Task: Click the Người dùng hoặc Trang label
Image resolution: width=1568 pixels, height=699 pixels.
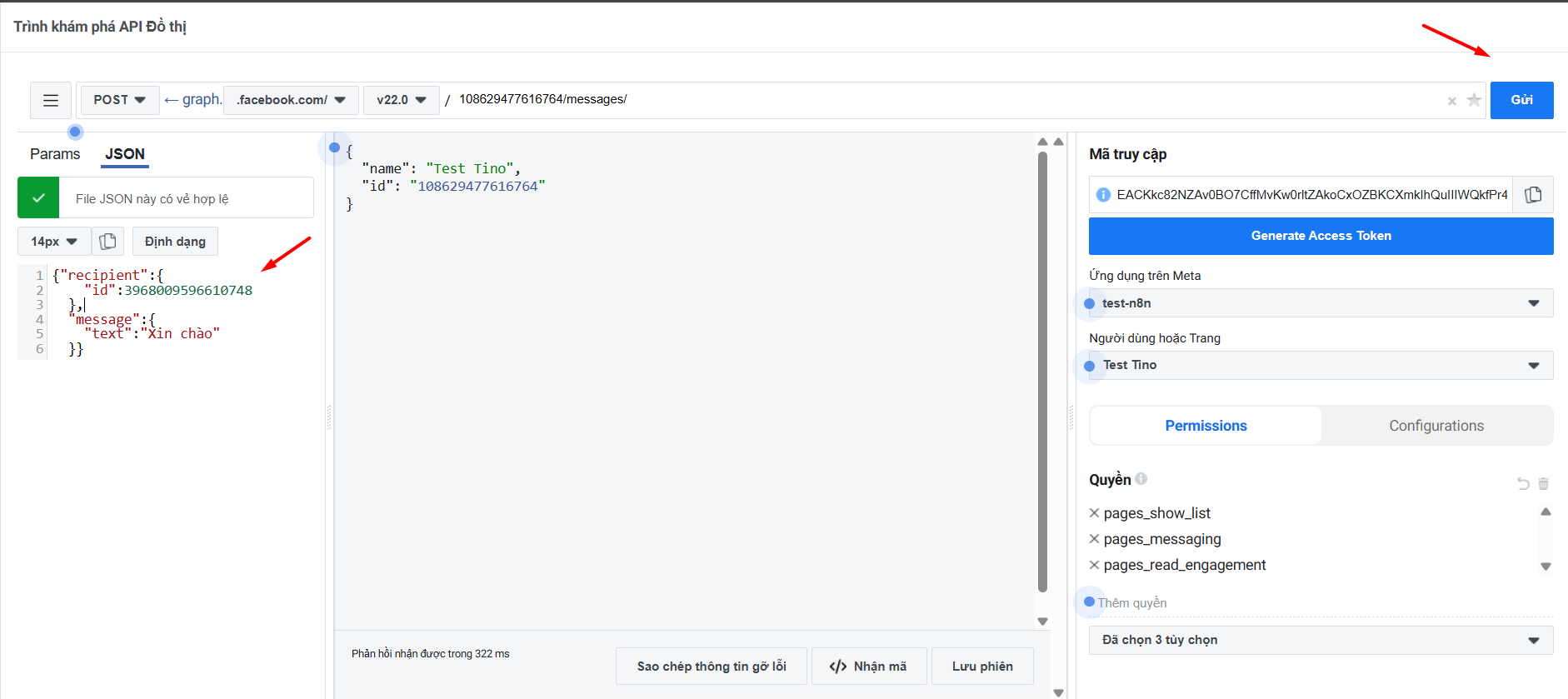Action: coord(1155,338)
